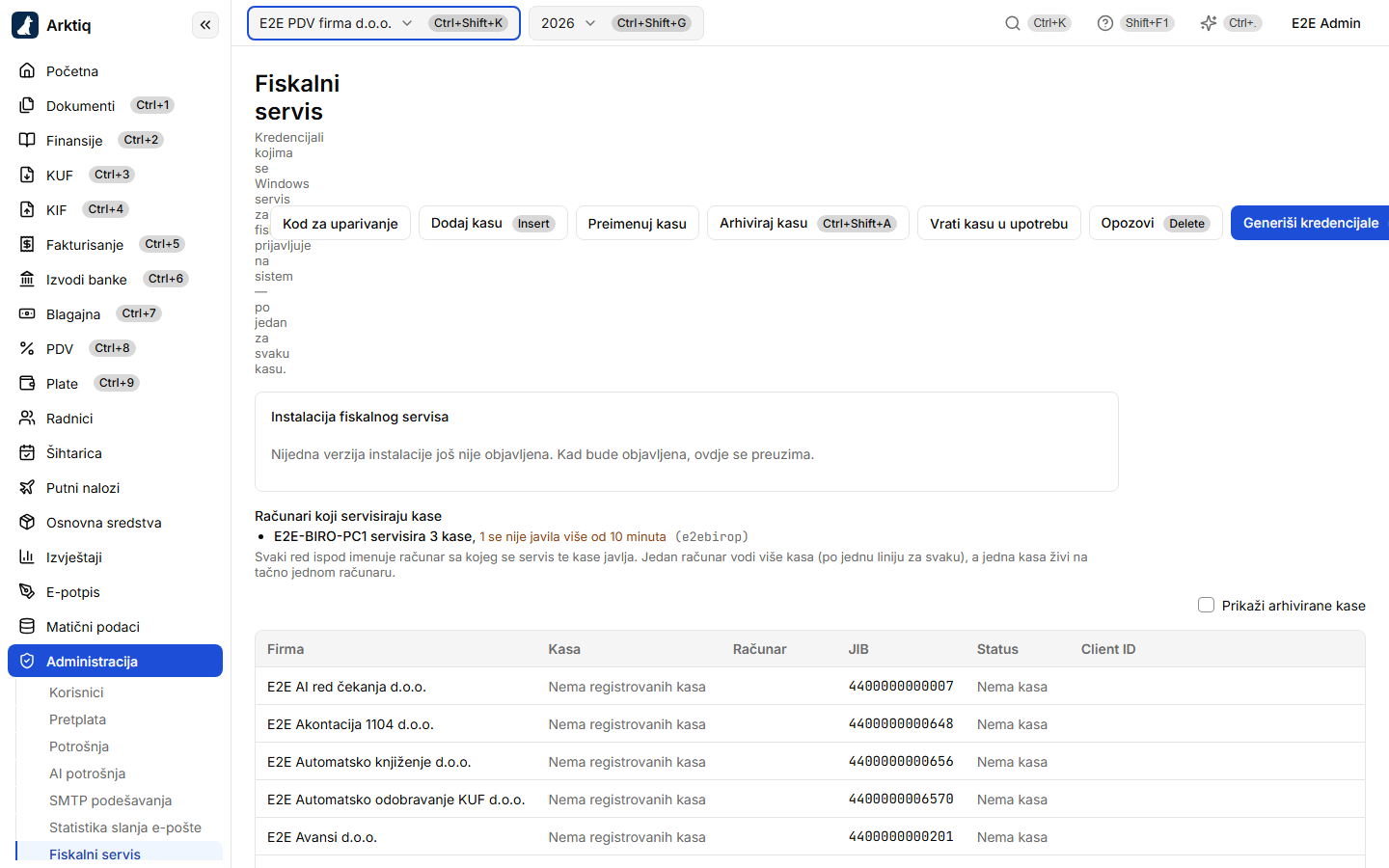Open Izvodi banke bank icon
1389x868 pixels.
point(27,279)
